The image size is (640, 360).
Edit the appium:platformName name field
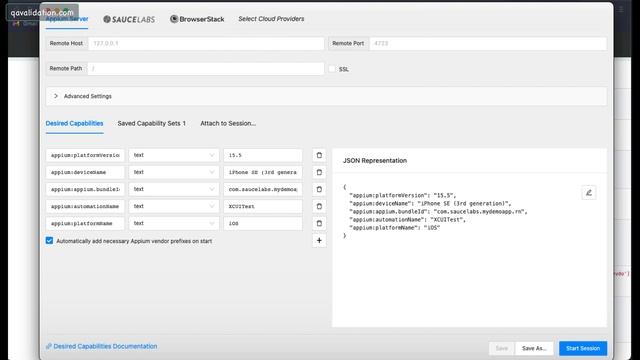pos(85,223)
